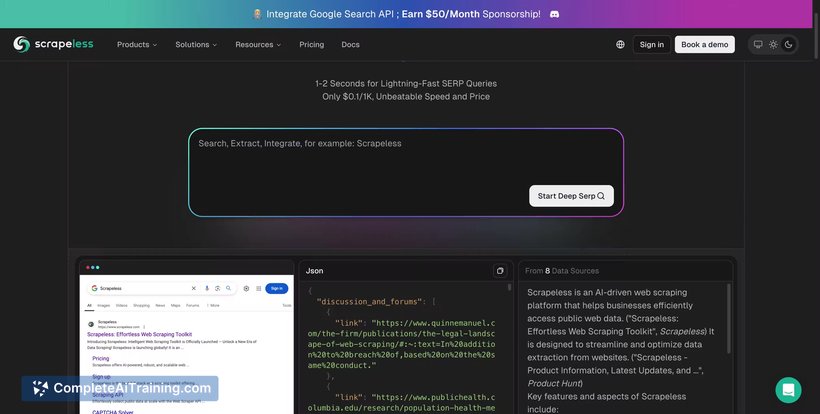Screen dimensions: 820x414
Task: Expand the Resources menu
Action: point(258,44)
